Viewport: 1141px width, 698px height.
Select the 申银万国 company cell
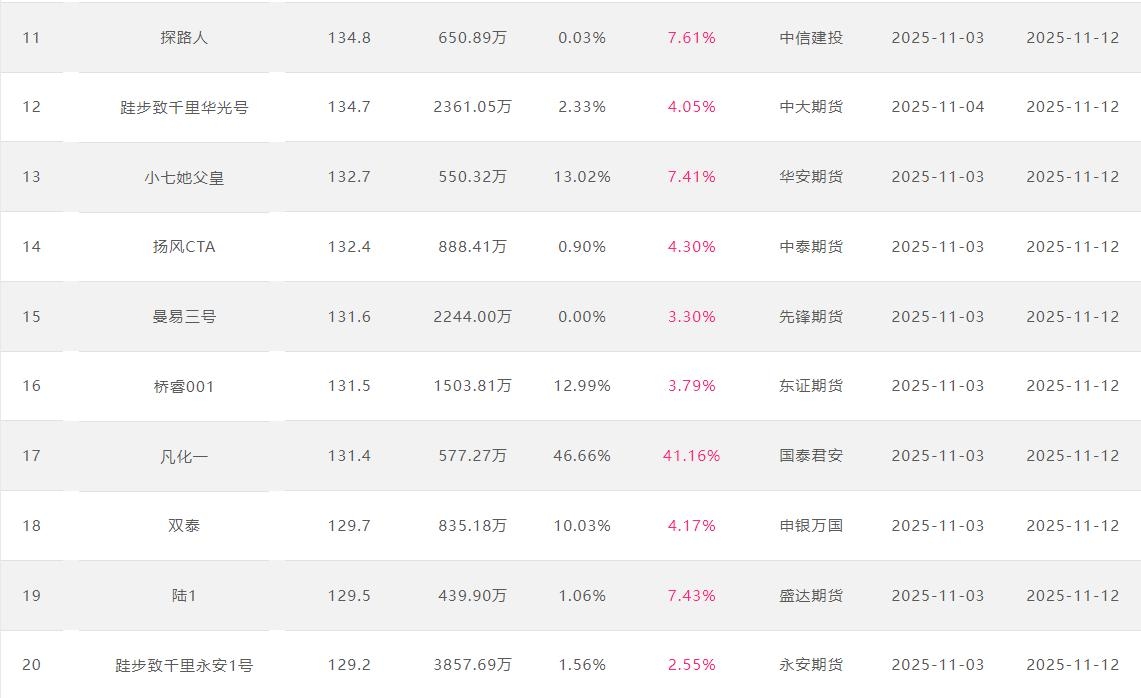coord(811,526)
